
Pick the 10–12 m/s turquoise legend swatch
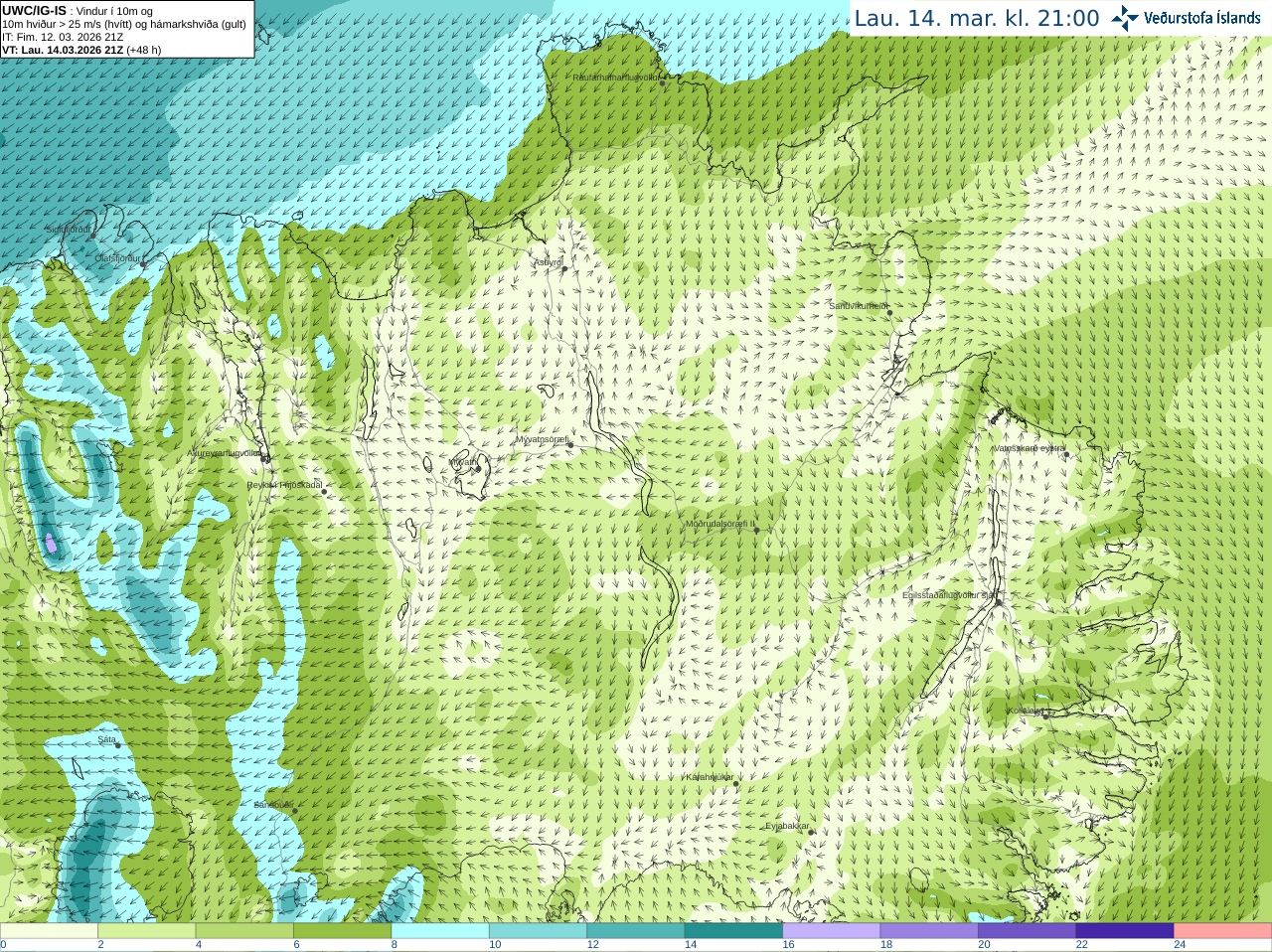[538, 931]
